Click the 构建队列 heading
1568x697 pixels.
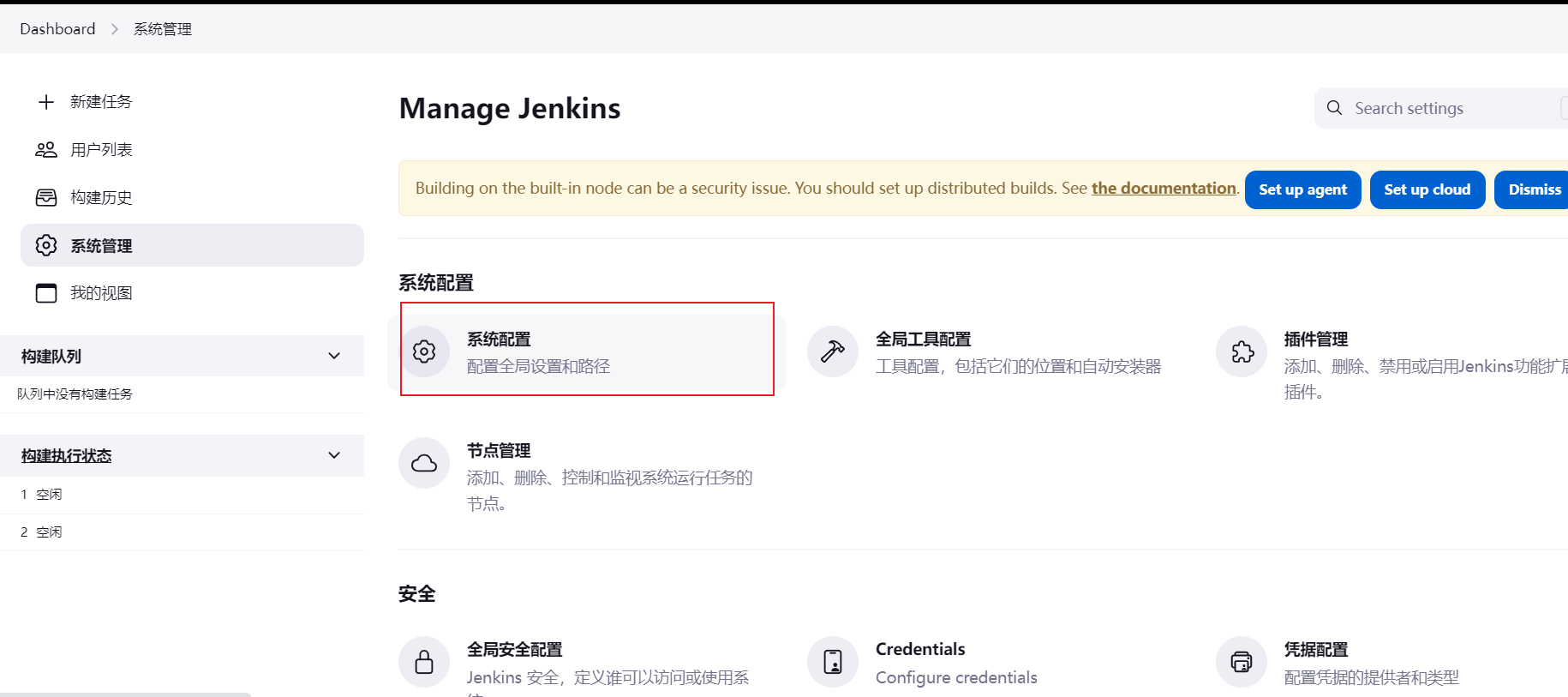click(x=51, y=357)
